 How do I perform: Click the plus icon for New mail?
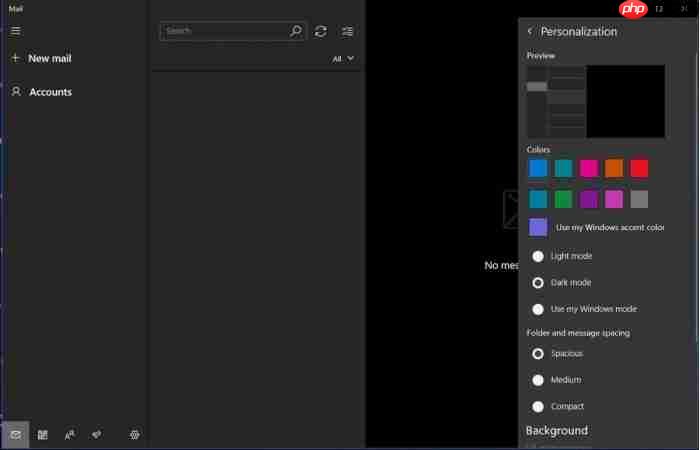coord(15,58)
